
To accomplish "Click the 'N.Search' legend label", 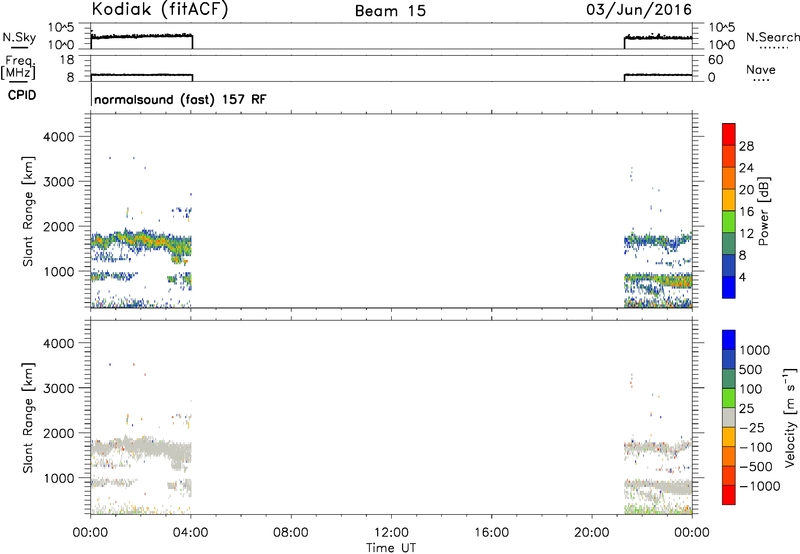I will tap(773, 37).
